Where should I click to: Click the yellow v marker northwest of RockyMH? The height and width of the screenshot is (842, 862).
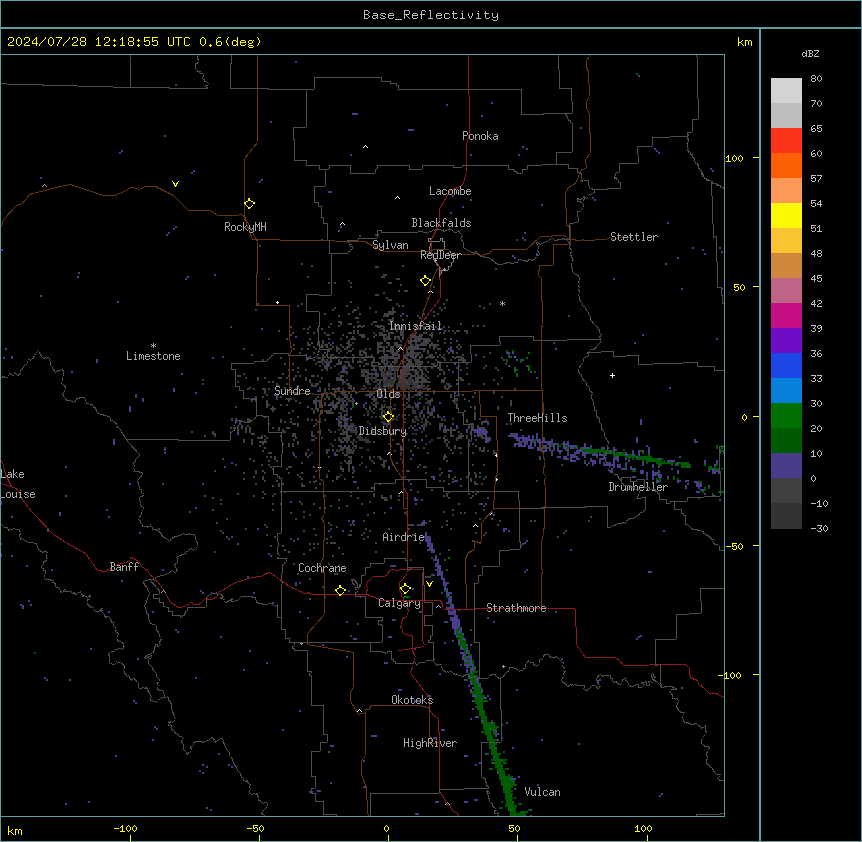(175, 184)
